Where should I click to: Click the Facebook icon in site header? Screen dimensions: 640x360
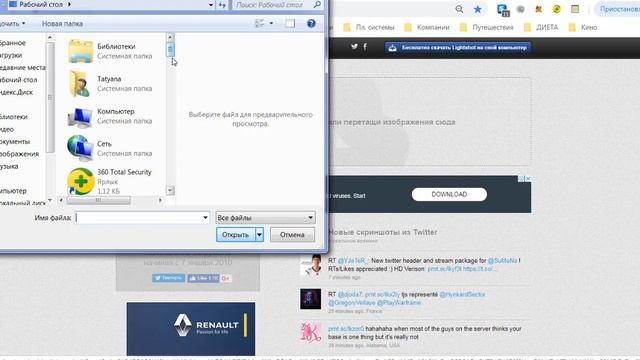tap(365, 47)
